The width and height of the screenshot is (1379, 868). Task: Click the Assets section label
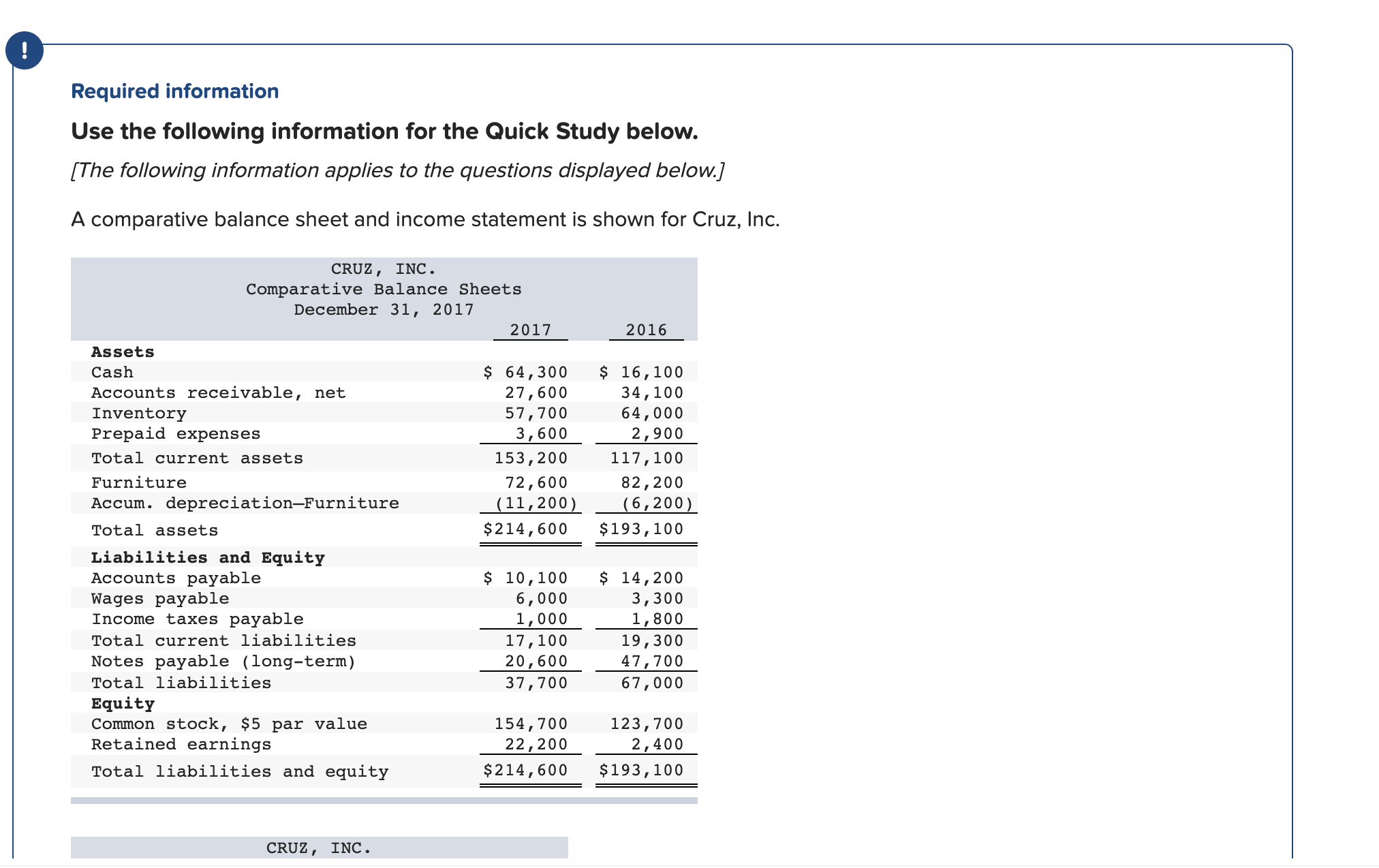pos(123,352)
